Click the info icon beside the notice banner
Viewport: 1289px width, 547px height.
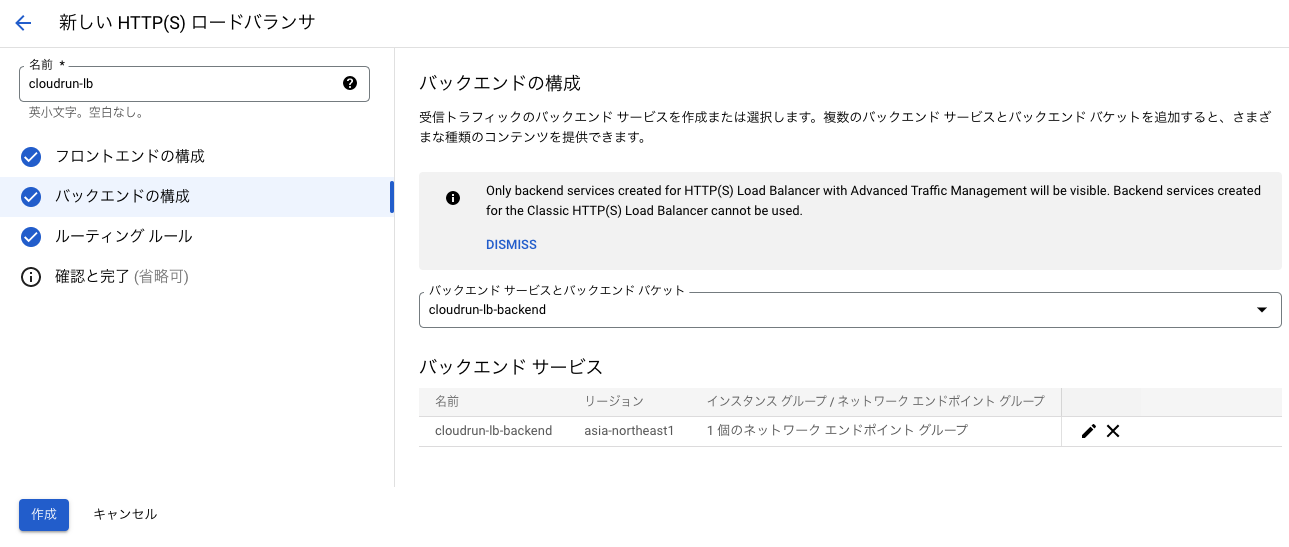click(453, 198)
